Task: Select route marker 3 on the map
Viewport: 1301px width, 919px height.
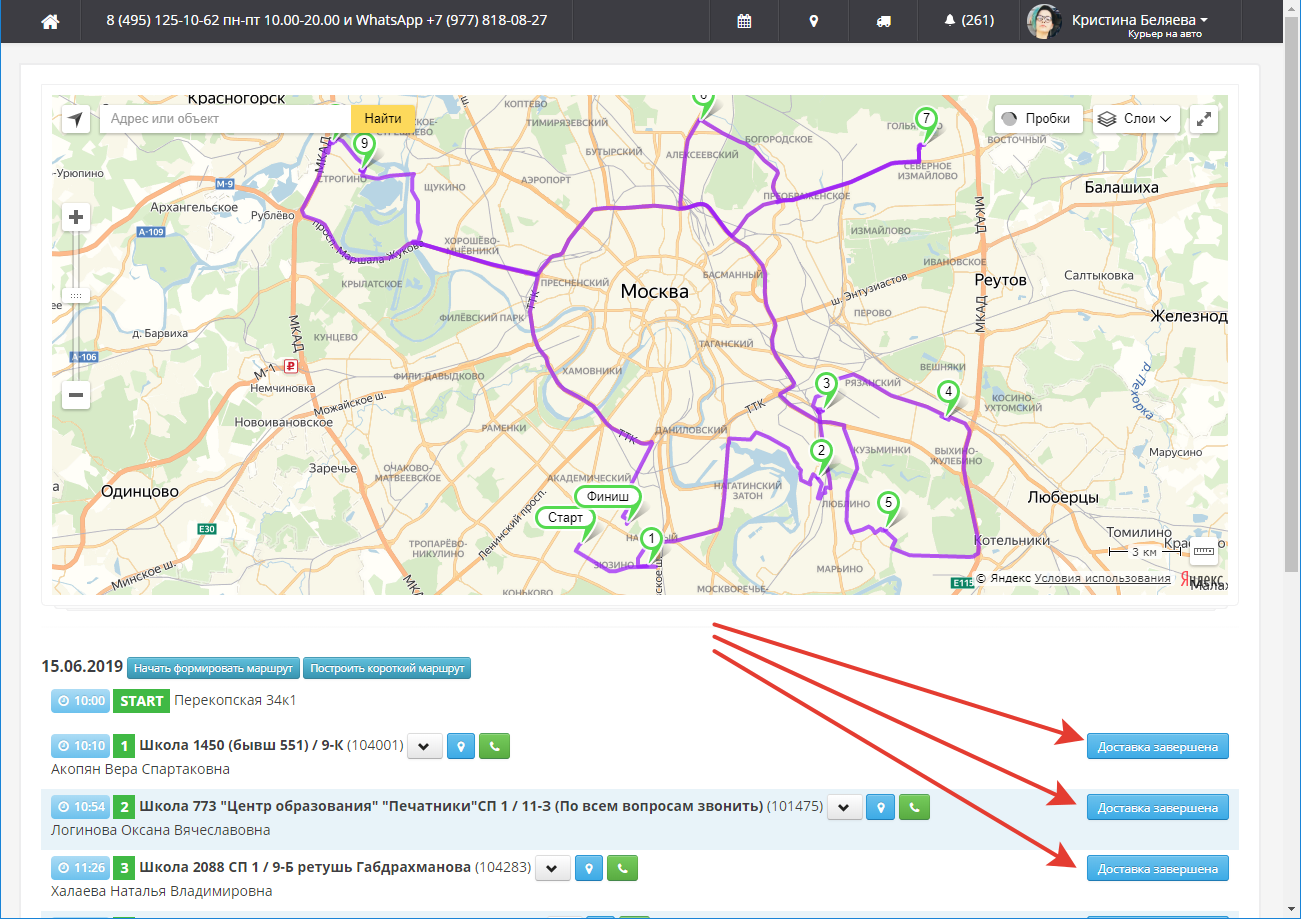Action: click(825, 383)
